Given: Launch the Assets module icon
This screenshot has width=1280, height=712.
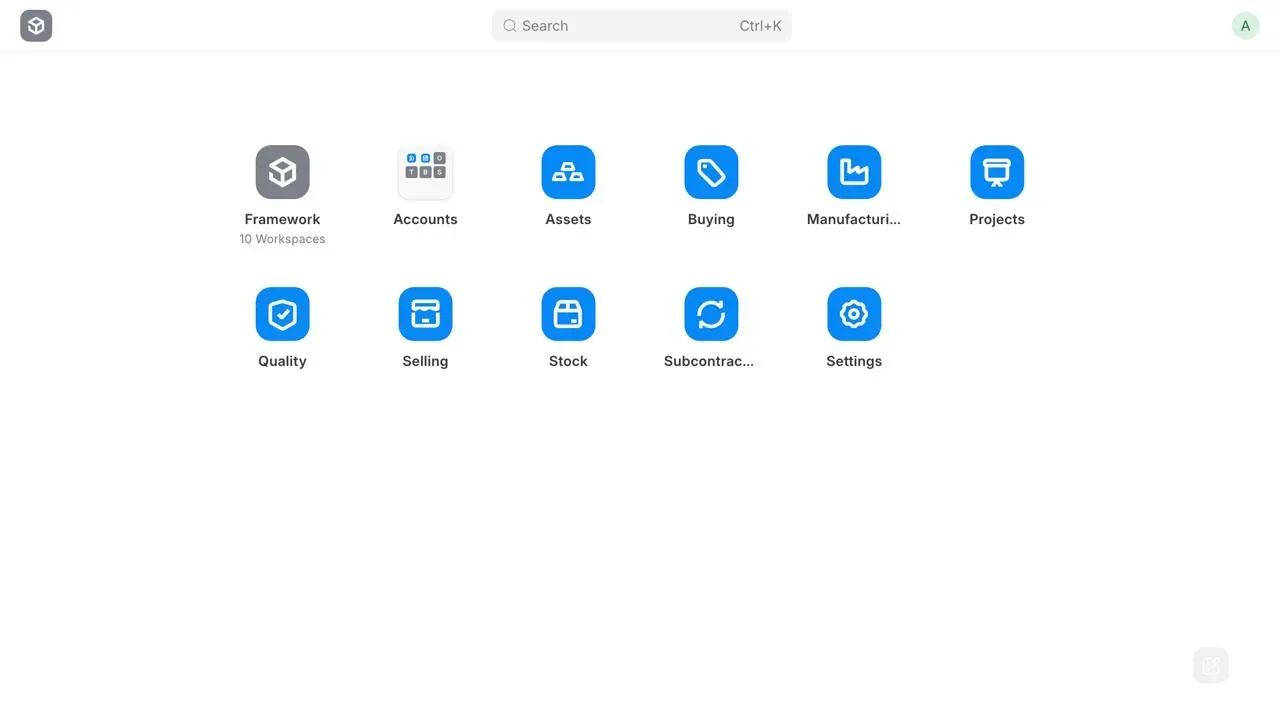Looking at the screenshot, I should [x=568, y=172].
